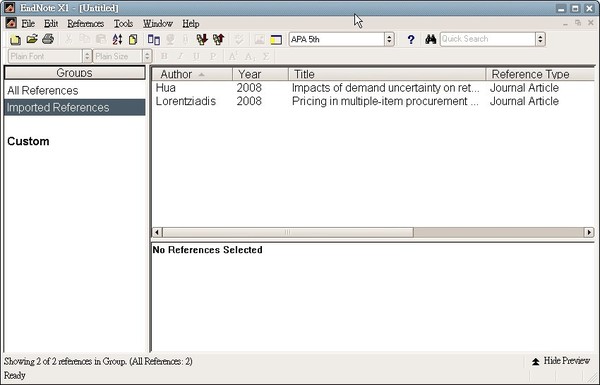Click the grayed-out Subscript icon
Image resolution: width=600 pixels, height=385 pixels.
click(x=249, y=56)
